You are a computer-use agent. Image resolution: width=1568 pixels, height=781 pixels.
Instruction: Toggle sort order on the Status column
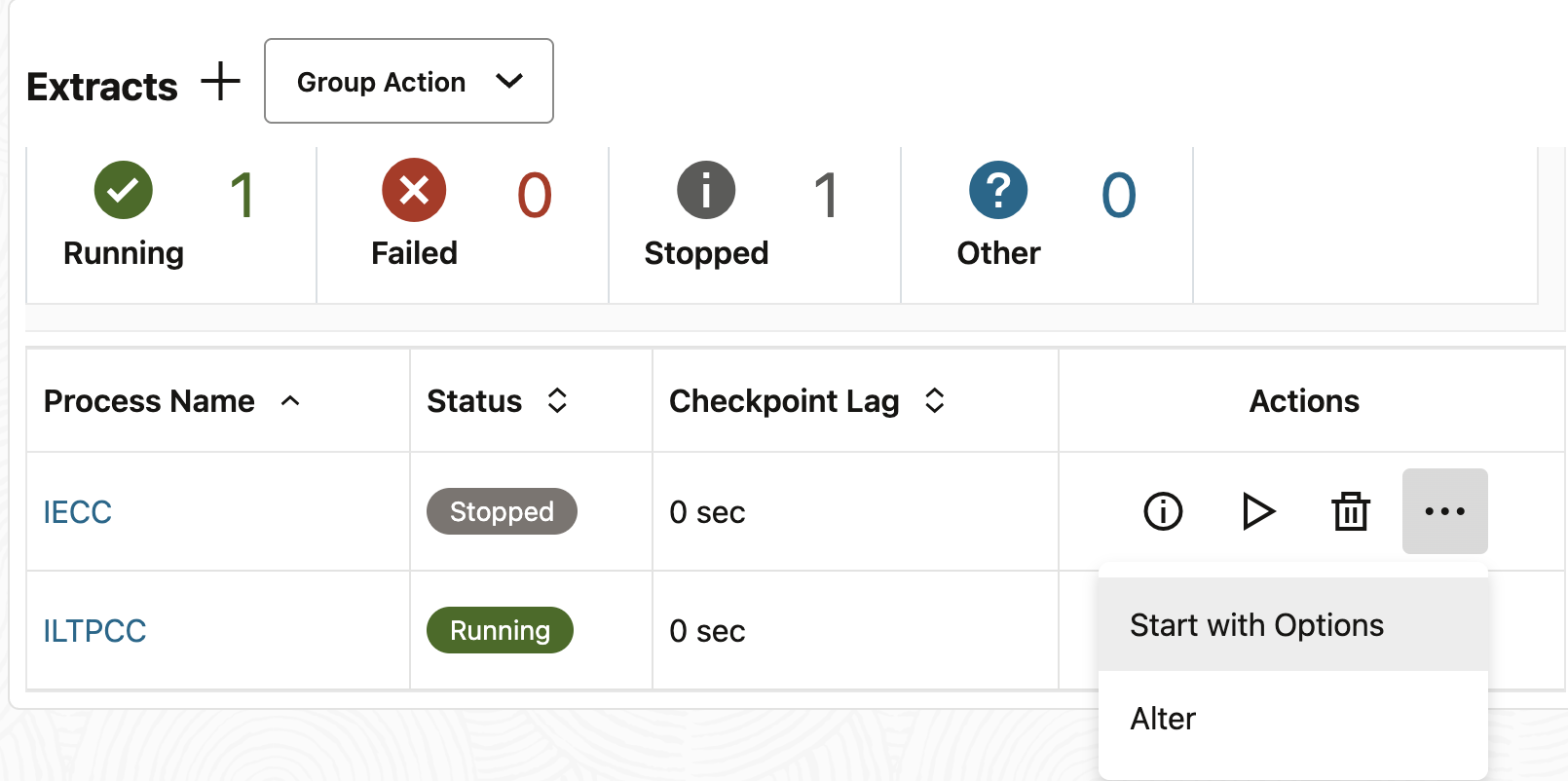(x=556, y=400)
